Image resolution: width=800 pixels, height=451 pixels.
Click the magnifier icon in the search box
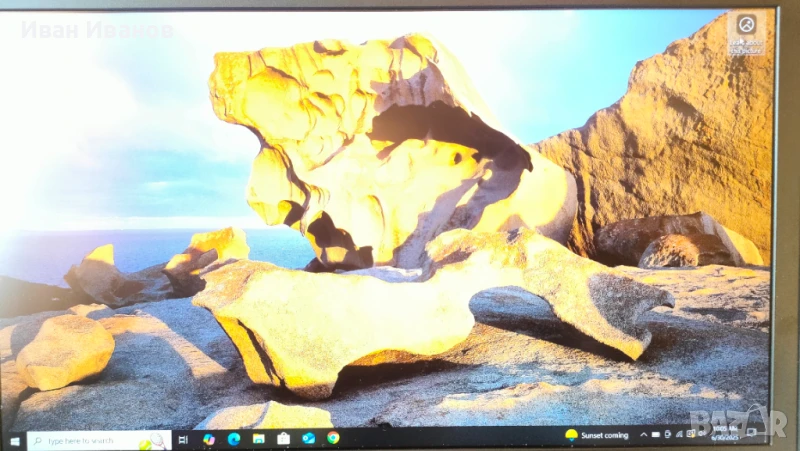[37, 440]
